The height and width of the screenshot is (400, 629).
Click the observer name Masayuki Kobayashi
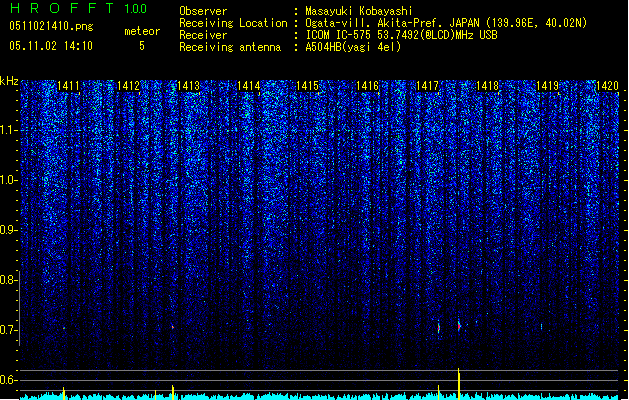pos(359,11)
